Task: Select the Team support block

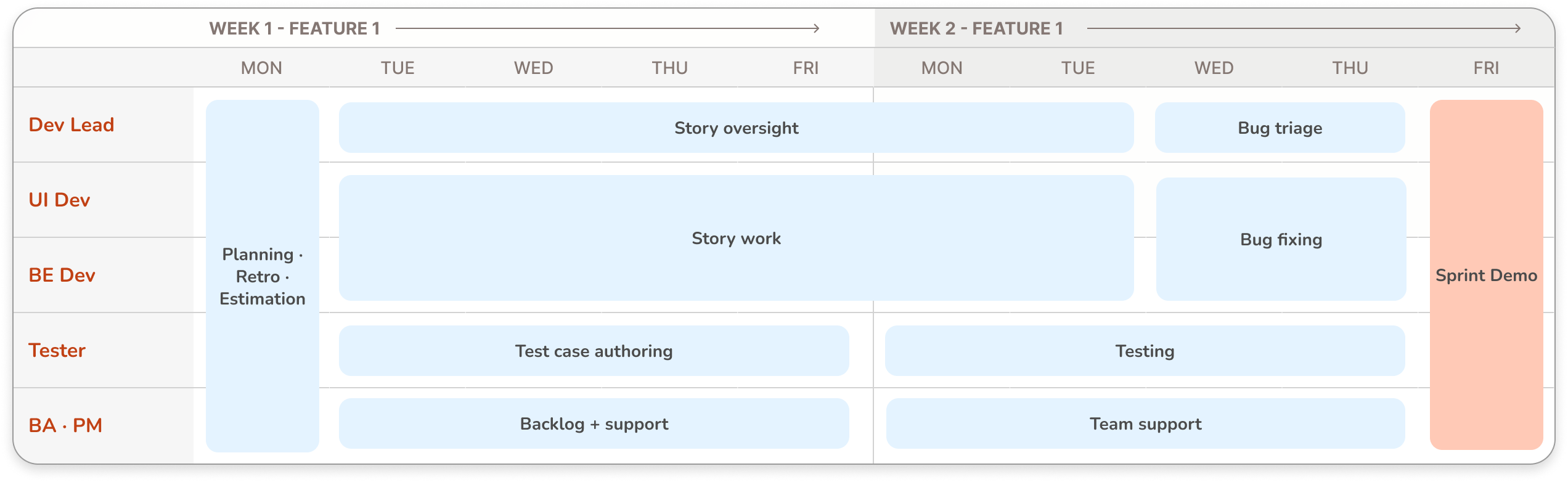Action: click(x=1145, y=423)
